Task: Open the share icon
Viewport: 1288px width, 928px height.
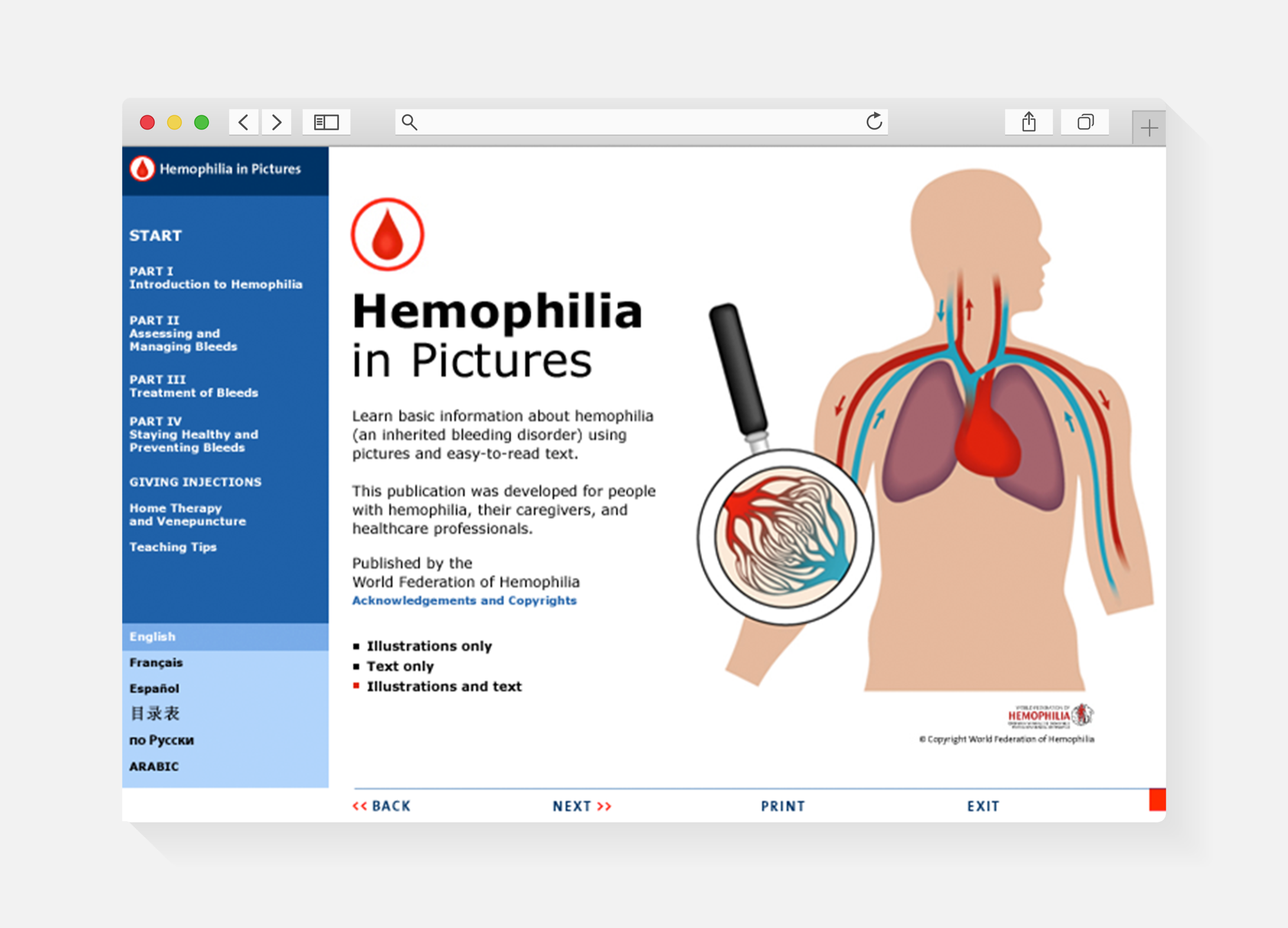Action: click(x=1028, y=122)
